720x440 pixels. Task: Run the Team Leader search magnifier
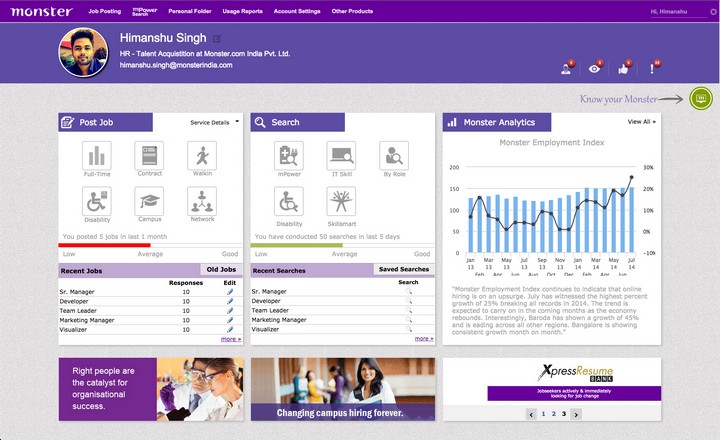pyautogui.click(x=408, y=310)
